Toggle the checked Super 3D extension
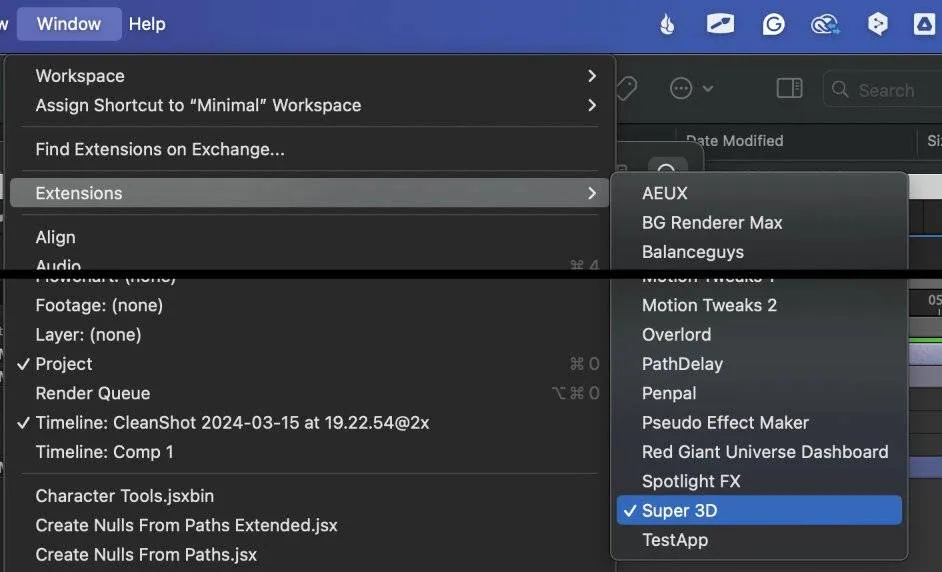 coord(759,511)
